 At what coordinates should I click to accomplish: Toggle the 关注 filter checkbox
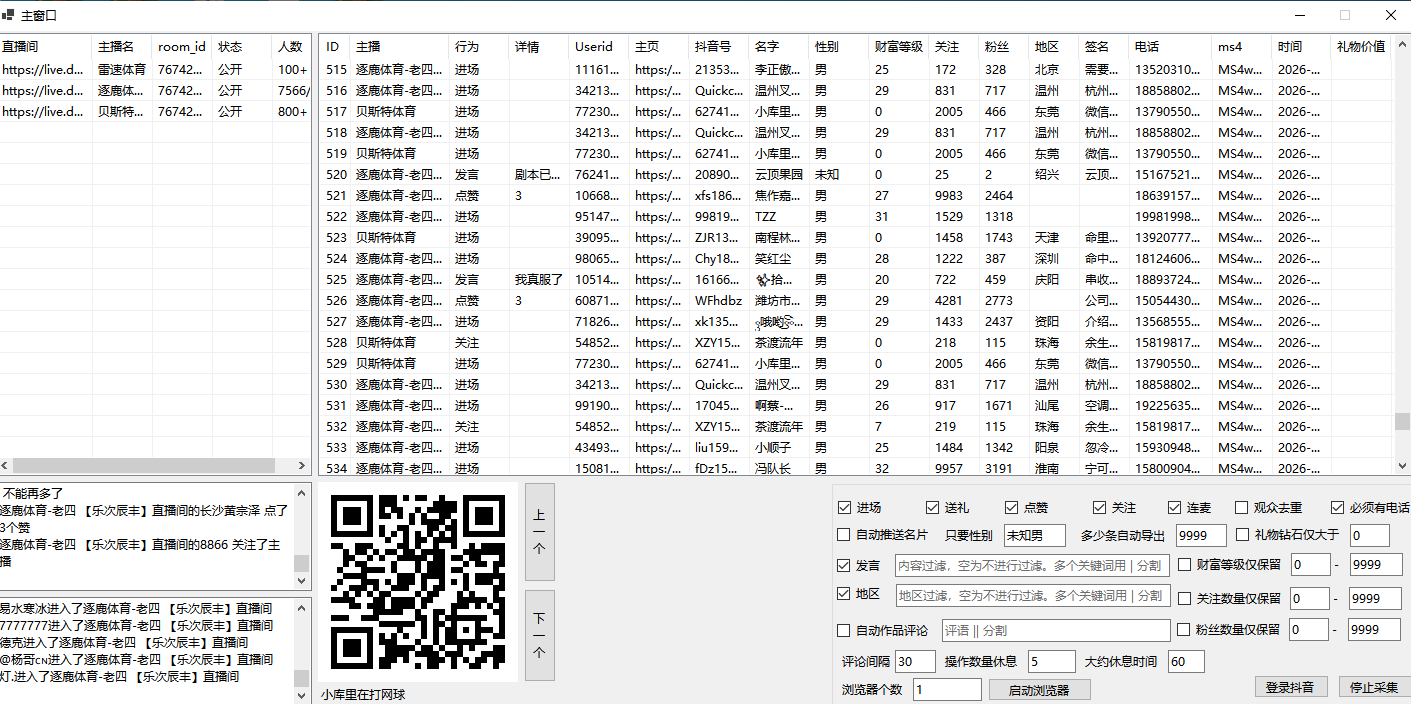pos(1099,508)
